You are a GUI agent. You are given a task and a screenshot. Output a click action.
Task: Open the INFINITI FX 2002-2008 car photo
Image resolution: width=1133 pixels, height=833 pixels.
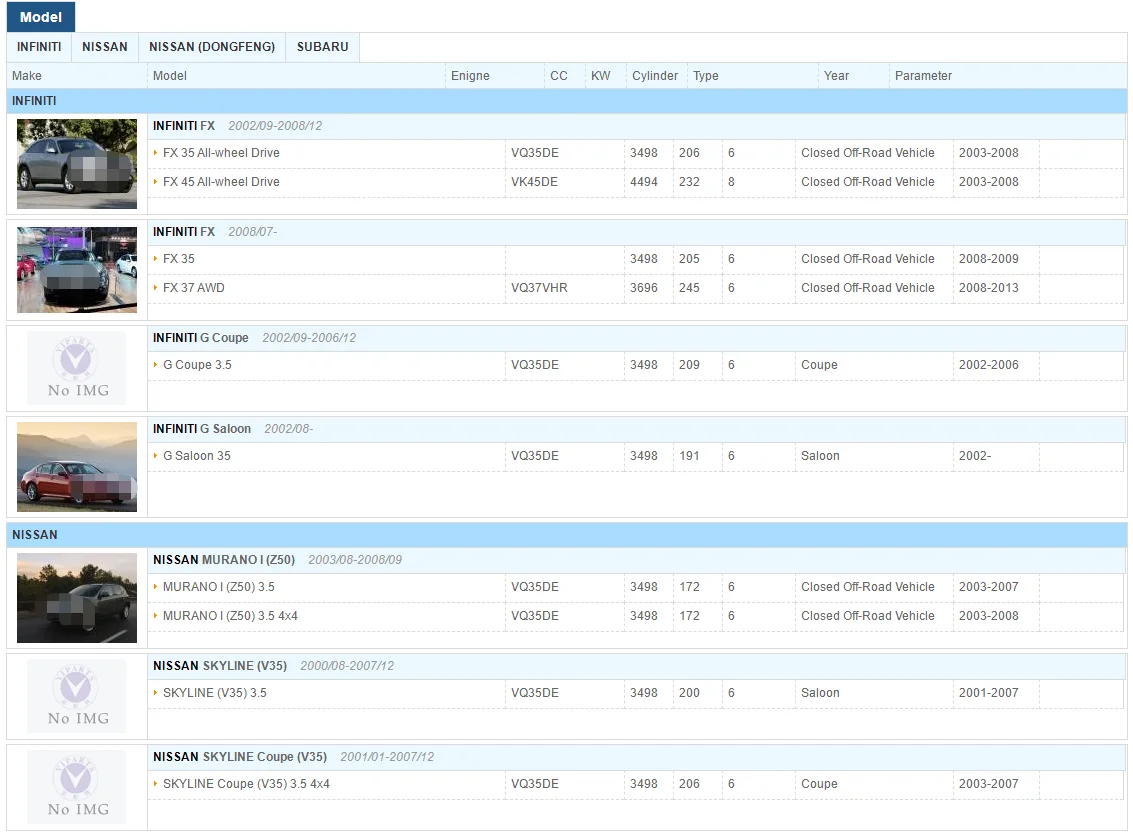[77, 164]
